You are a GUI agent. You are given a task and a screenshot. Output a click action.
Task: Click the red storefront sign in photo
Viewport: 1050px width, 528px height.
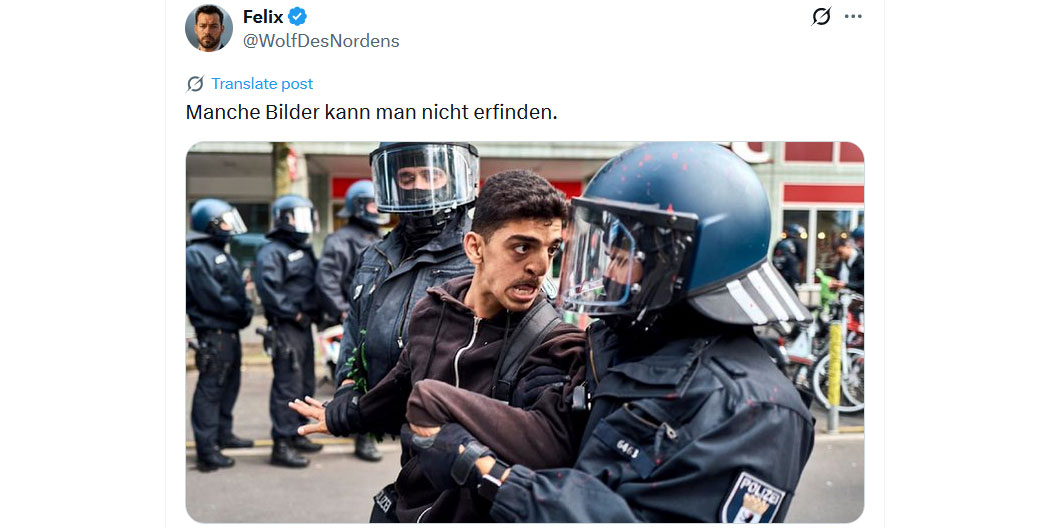[x=822, y=194]
